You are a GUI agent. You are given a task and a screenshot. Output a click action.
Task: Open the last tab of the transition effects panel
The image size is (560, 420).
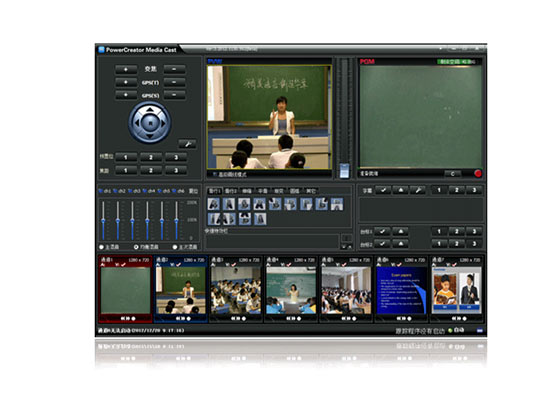311,191
